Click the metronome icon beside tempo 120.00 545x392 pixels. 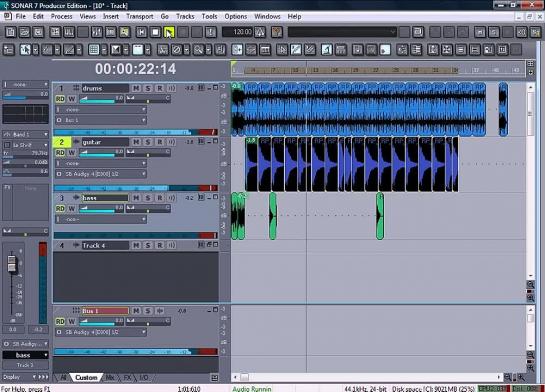(x=260, y=32)
